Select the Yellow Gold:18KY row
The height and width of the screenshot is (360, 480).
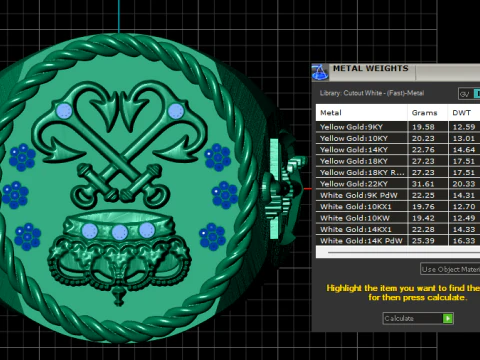[x=398, y=161]
